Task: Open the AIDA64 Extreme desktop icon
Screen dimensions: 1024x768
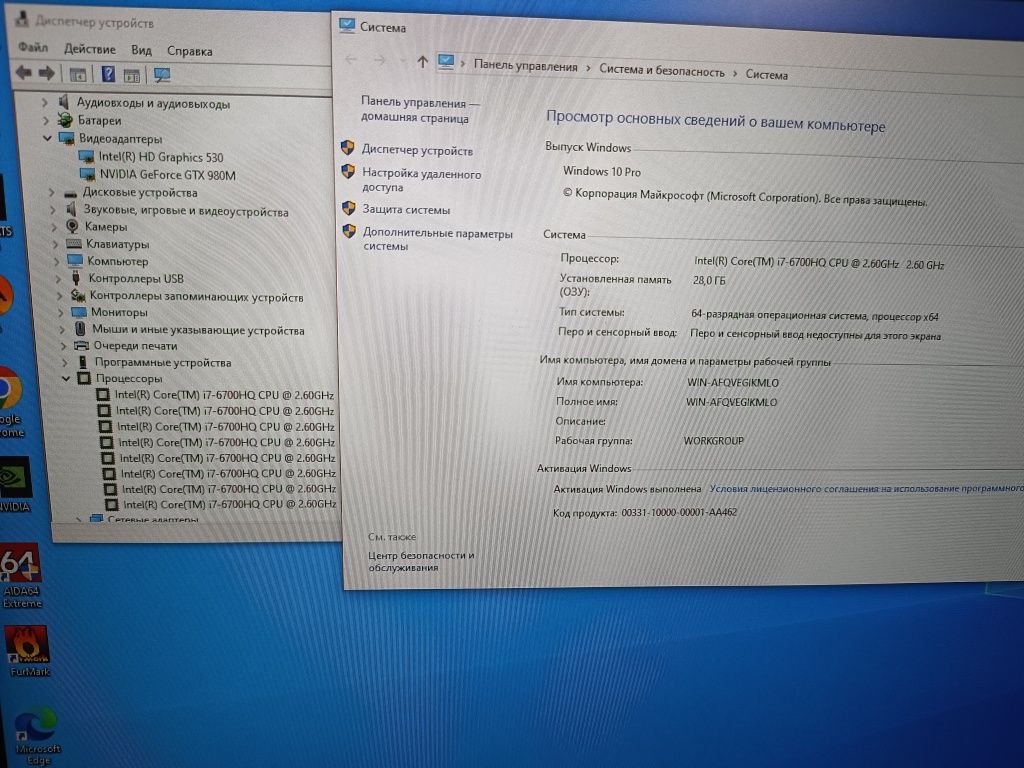Action: point(21,576)
